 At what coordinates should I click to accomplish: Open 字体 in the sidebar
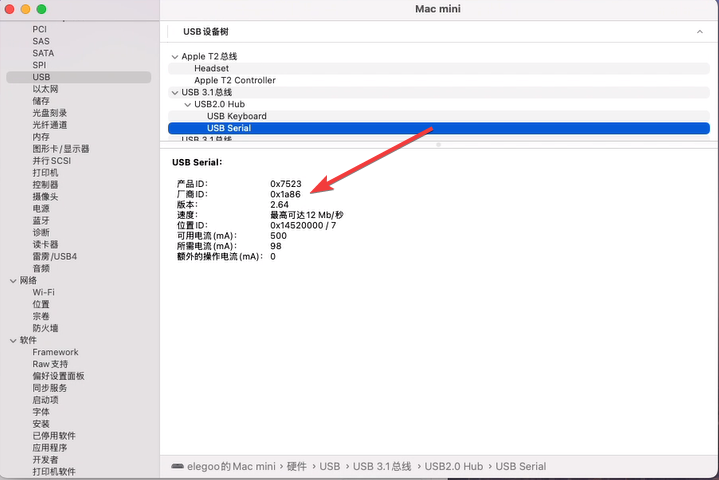pyautogui.click(x=41, y=412)
